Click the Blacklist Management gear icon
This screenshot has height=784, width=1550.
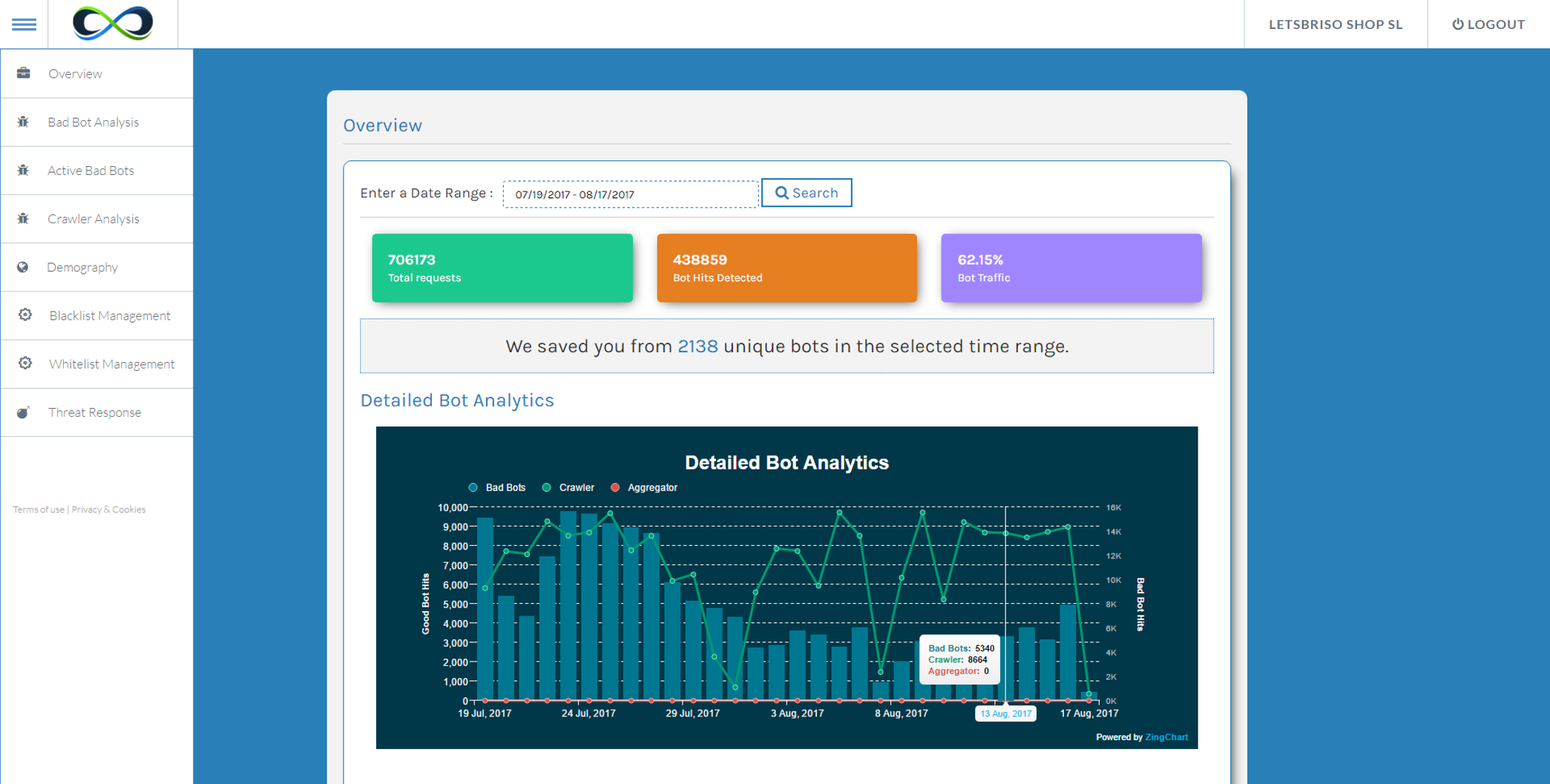pos(25,314)
